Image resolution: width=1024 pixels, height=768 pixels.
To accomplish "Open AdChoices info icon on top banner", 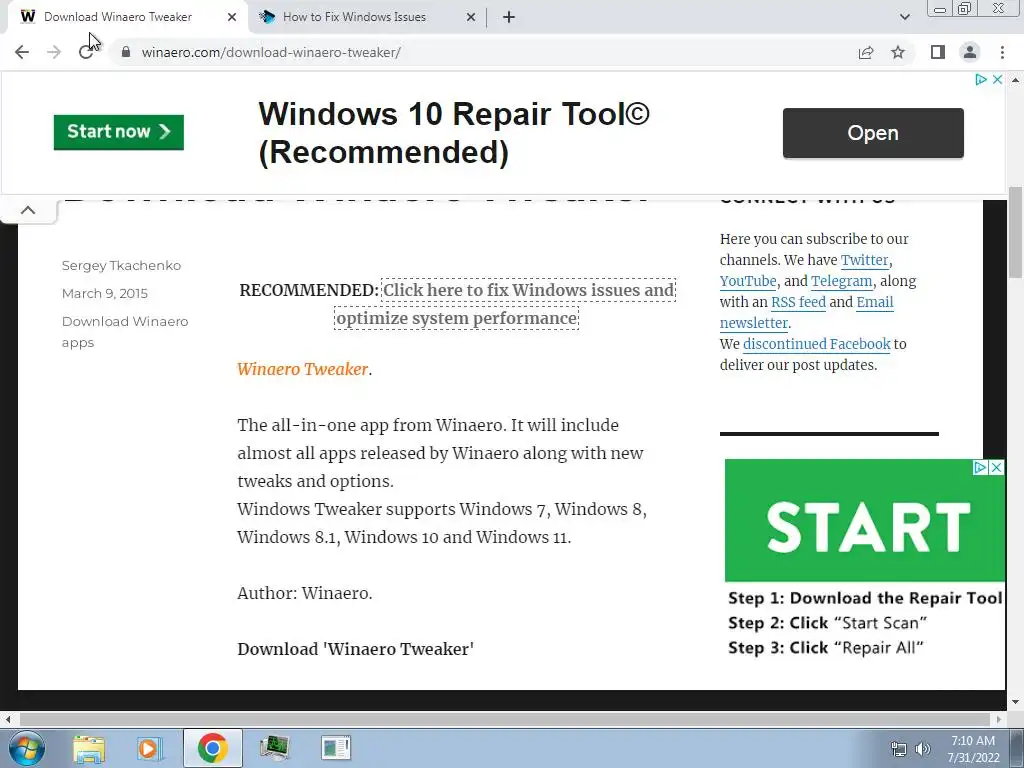I will (981, 79).
